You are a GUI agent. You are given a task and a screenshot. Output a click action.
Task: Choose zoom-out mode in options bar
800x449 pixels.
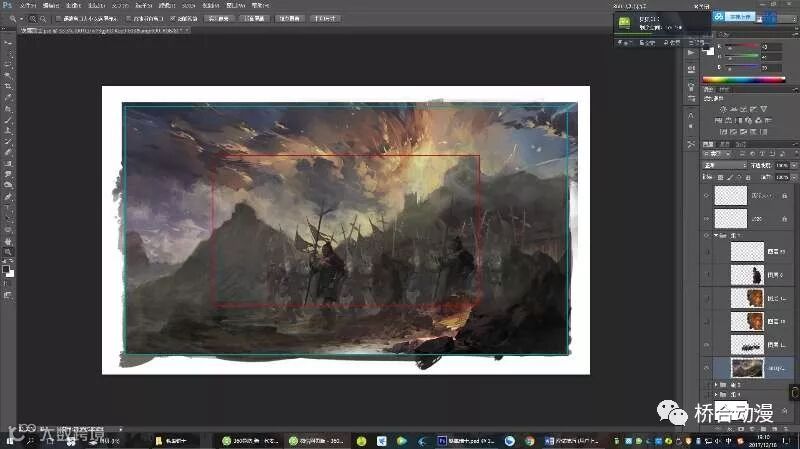[43, 19]
